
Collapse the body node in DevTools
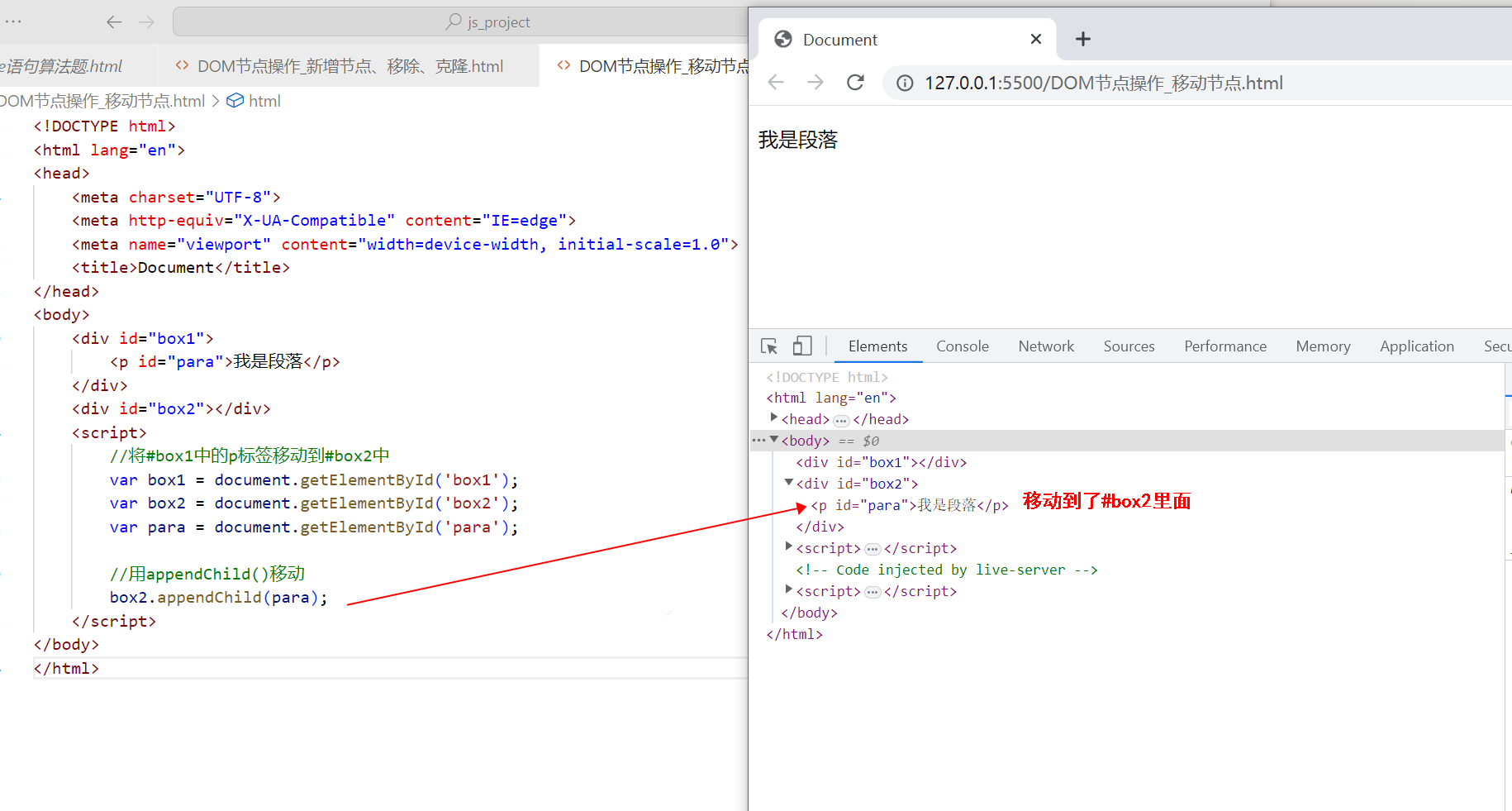pyautogui.click(x=774, y=440)
